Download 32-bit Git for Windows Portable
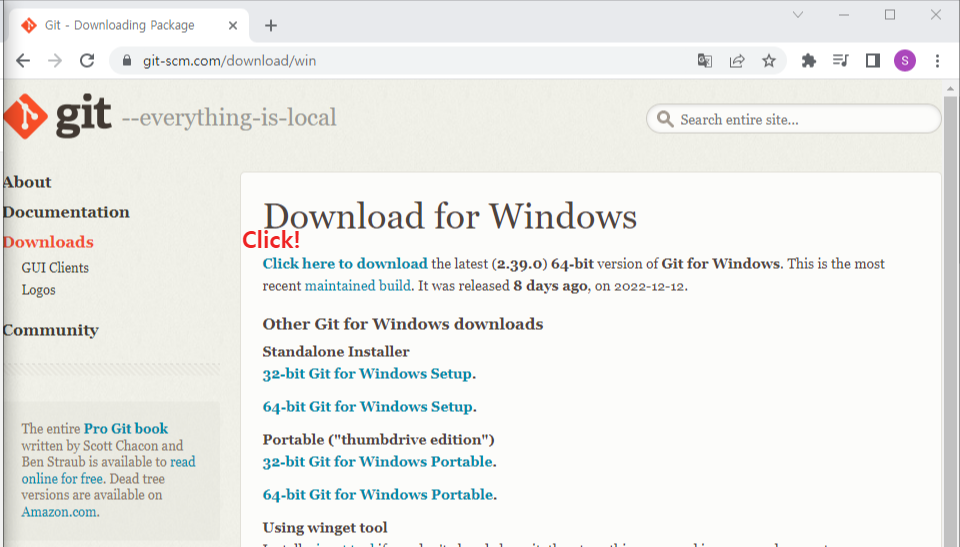The image size is (960, 547). [x=378, y=461]
